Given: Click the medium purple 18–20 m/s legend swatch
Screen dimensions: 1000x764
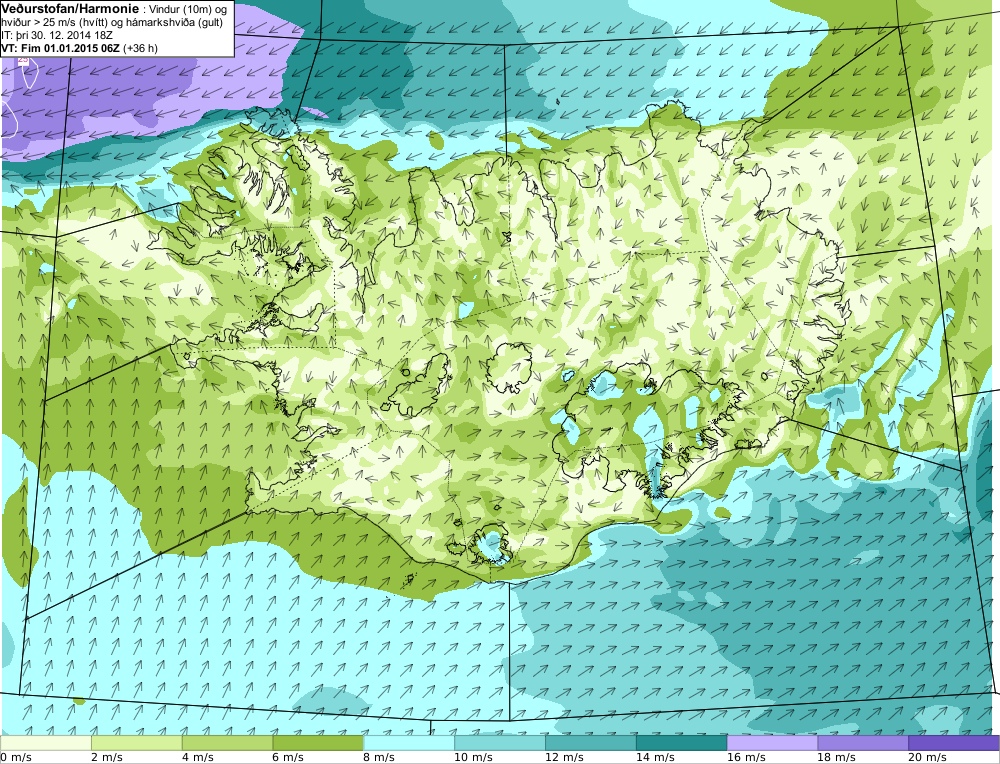Looking at the screenshot, I should [x=862, y=743].
